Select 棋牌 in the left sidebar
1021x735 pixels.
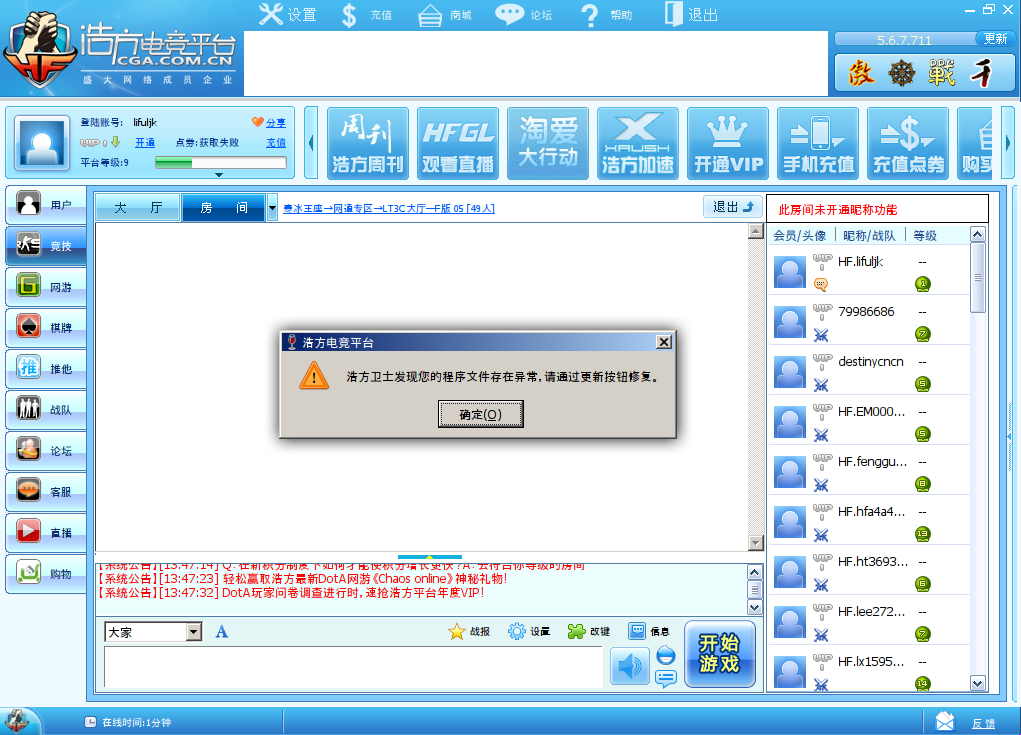pos(46,327)
